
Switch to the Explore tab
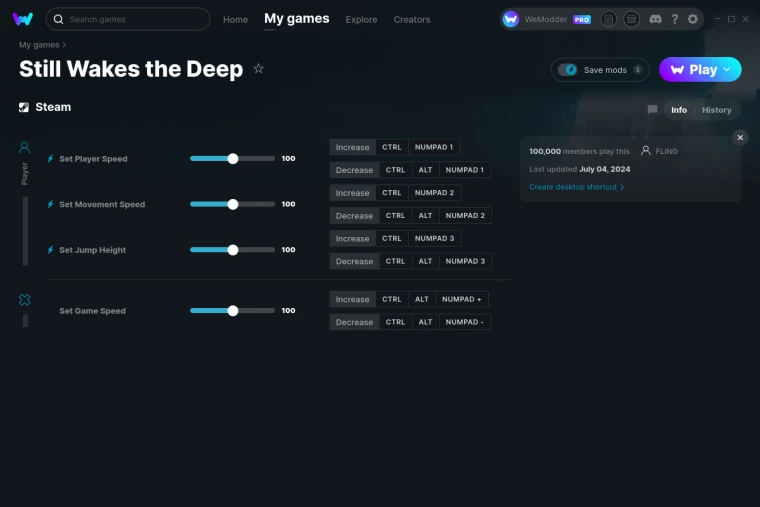coord(361,19)
